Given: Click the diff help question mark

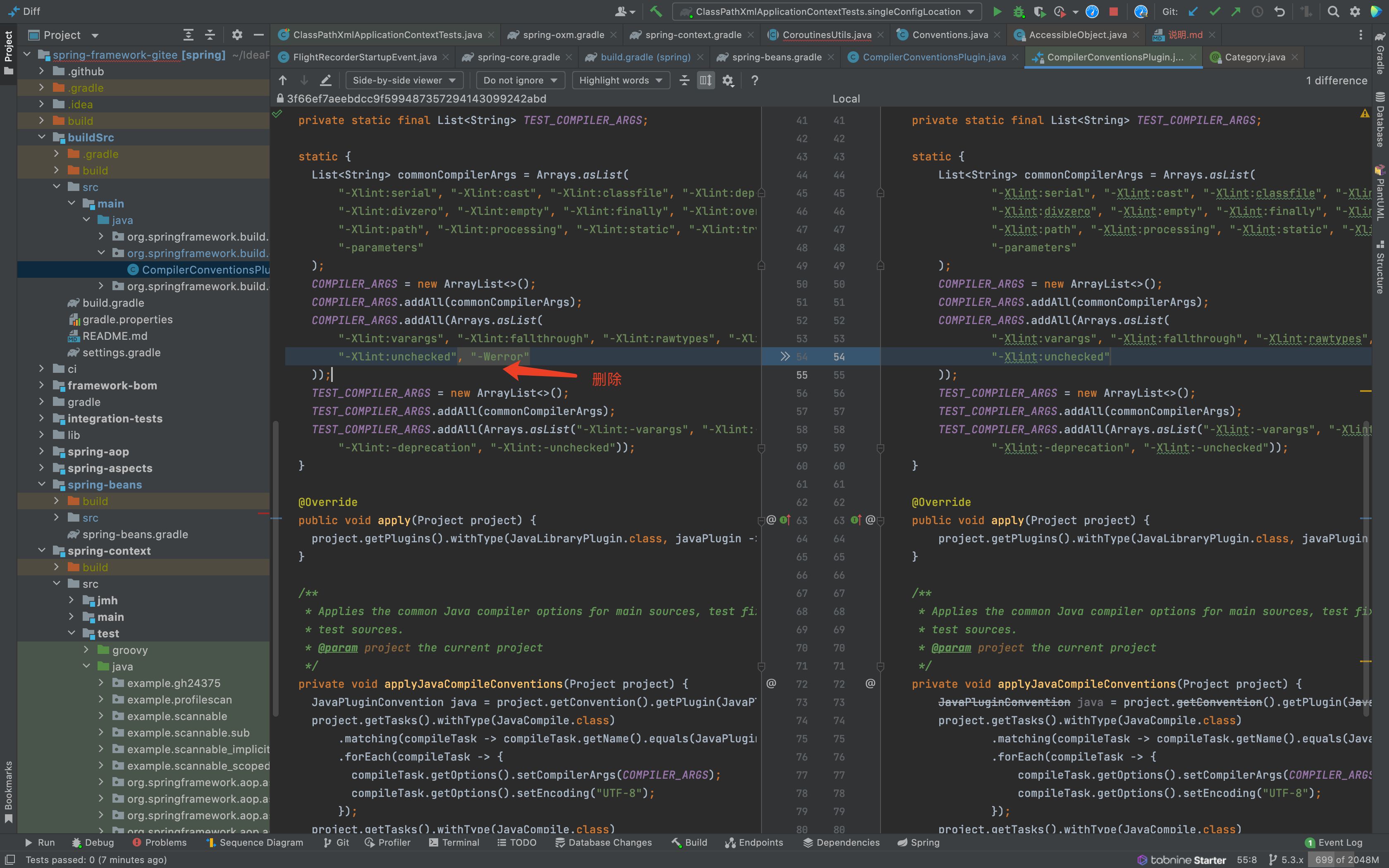Looking at the screenshot, I should pos(755,80).
